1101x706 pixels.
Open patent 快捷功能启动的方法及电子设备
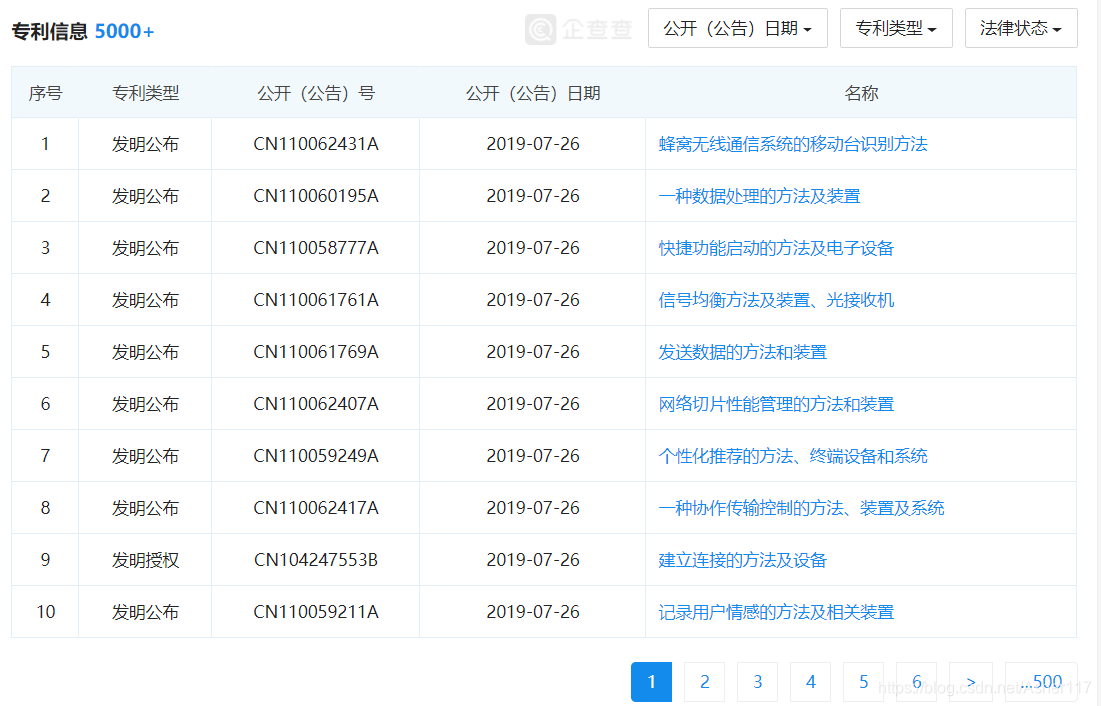776,248
